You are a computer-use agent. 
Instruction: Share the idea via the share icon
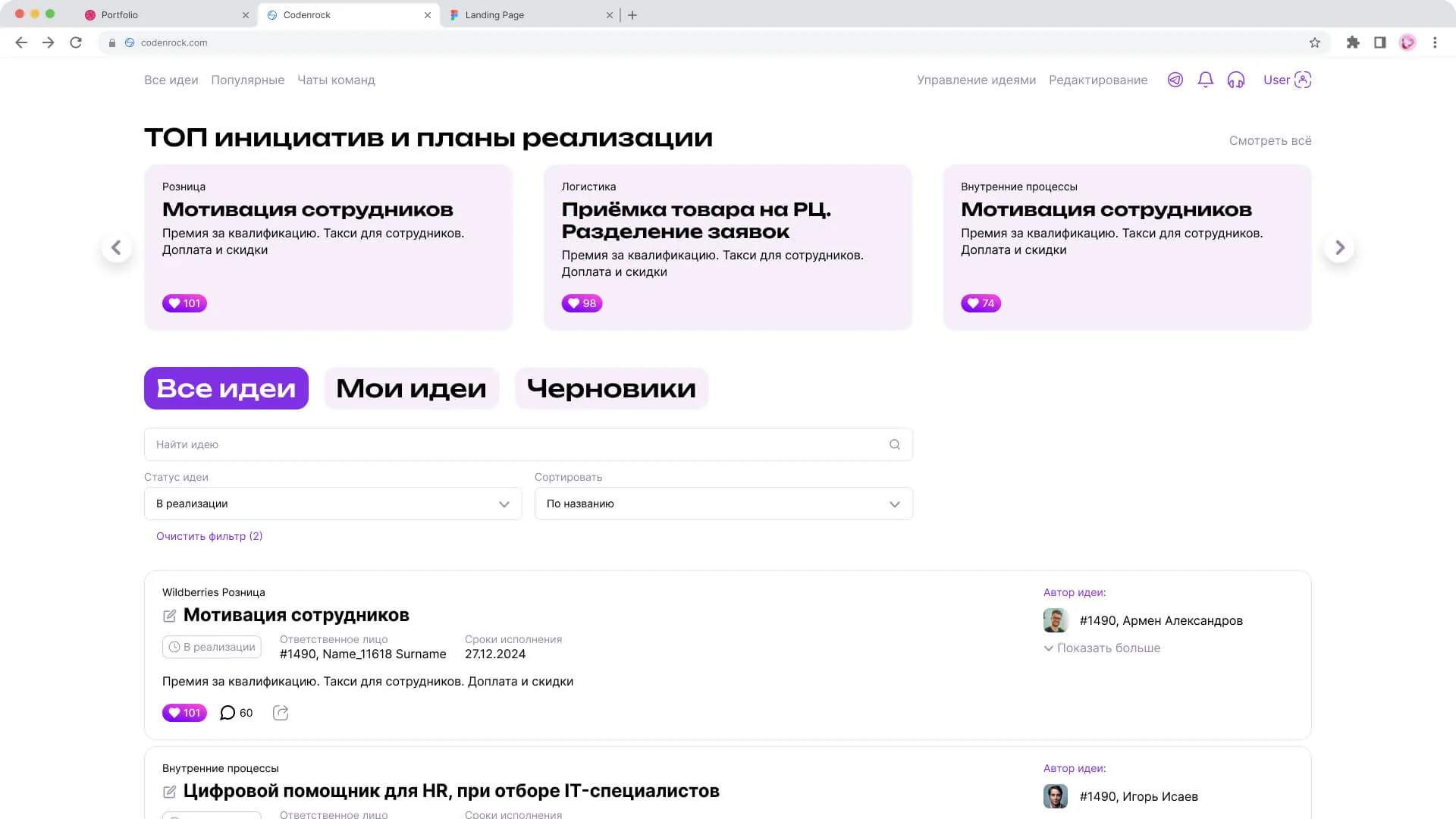279,713
